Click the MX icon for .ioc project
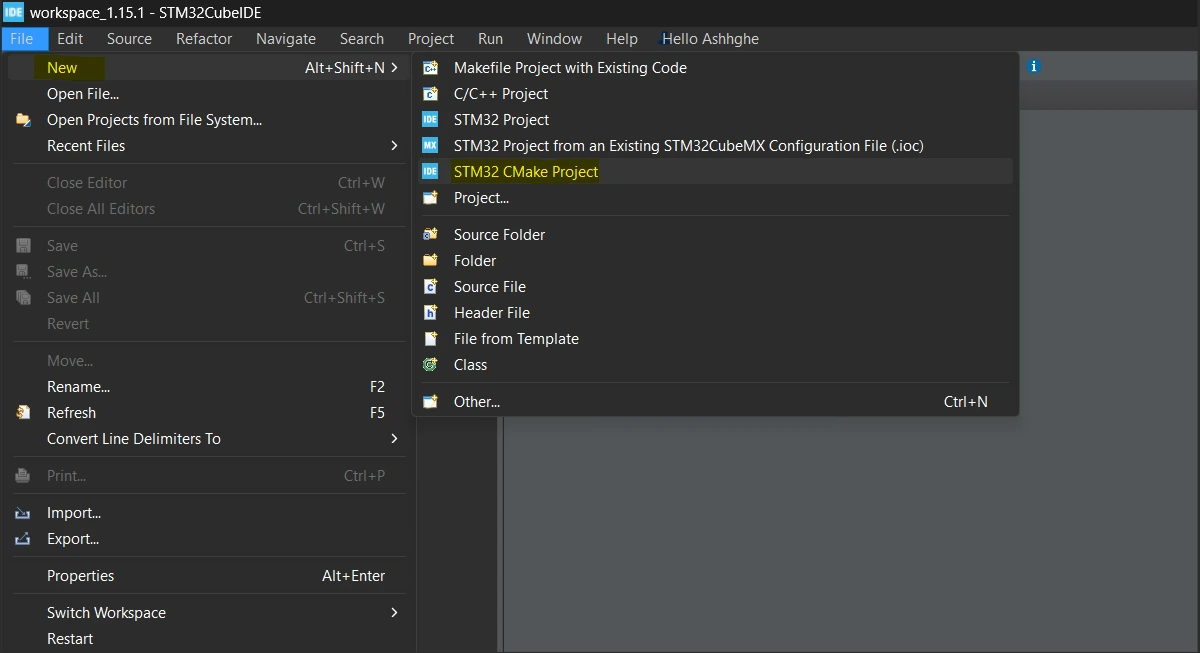Screen dimensions: 1200x653 430,146
